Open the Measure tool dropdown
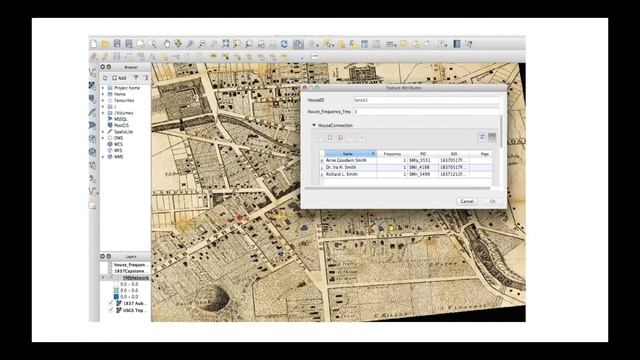This screenshot has height=360, width=640. (x=395, y=45)
